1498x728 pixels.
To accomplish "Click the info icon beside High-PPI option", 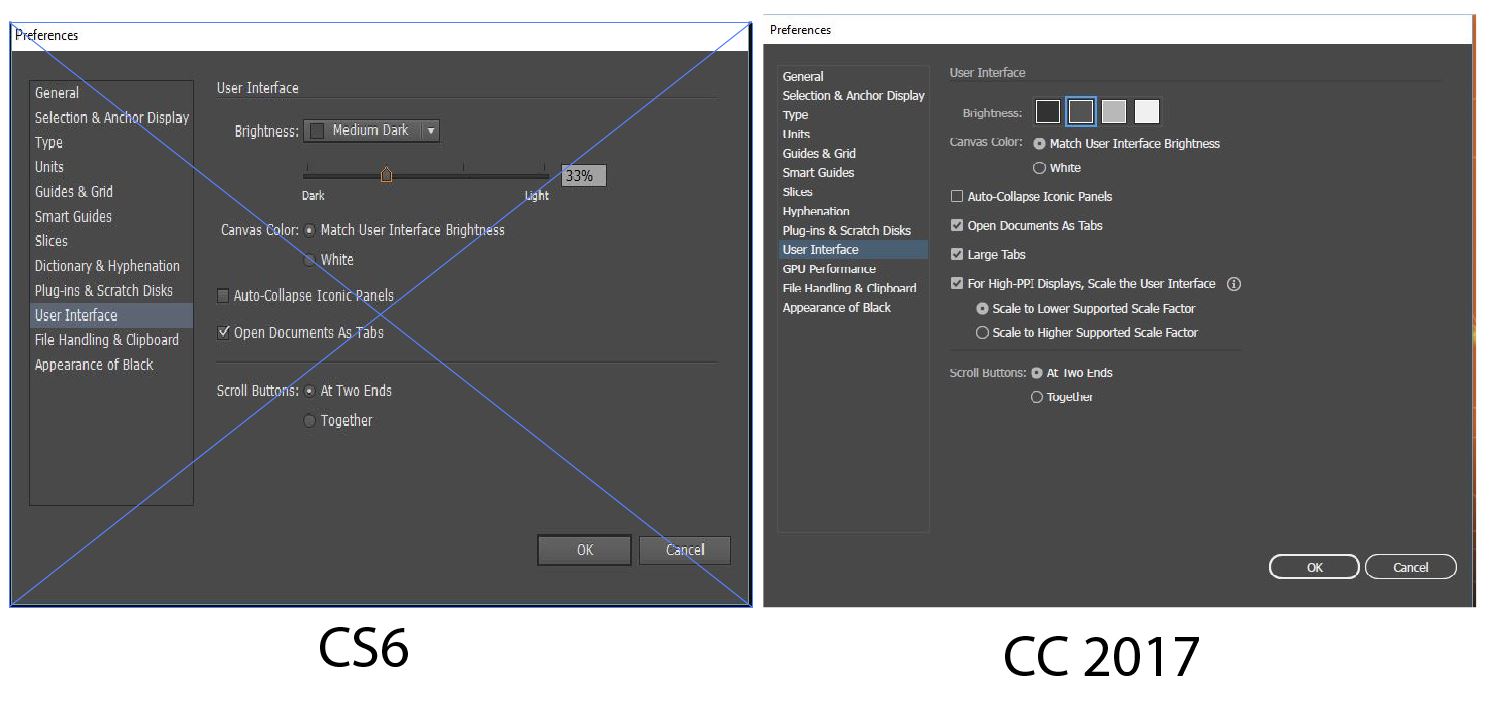I will tap(1233, 284).
